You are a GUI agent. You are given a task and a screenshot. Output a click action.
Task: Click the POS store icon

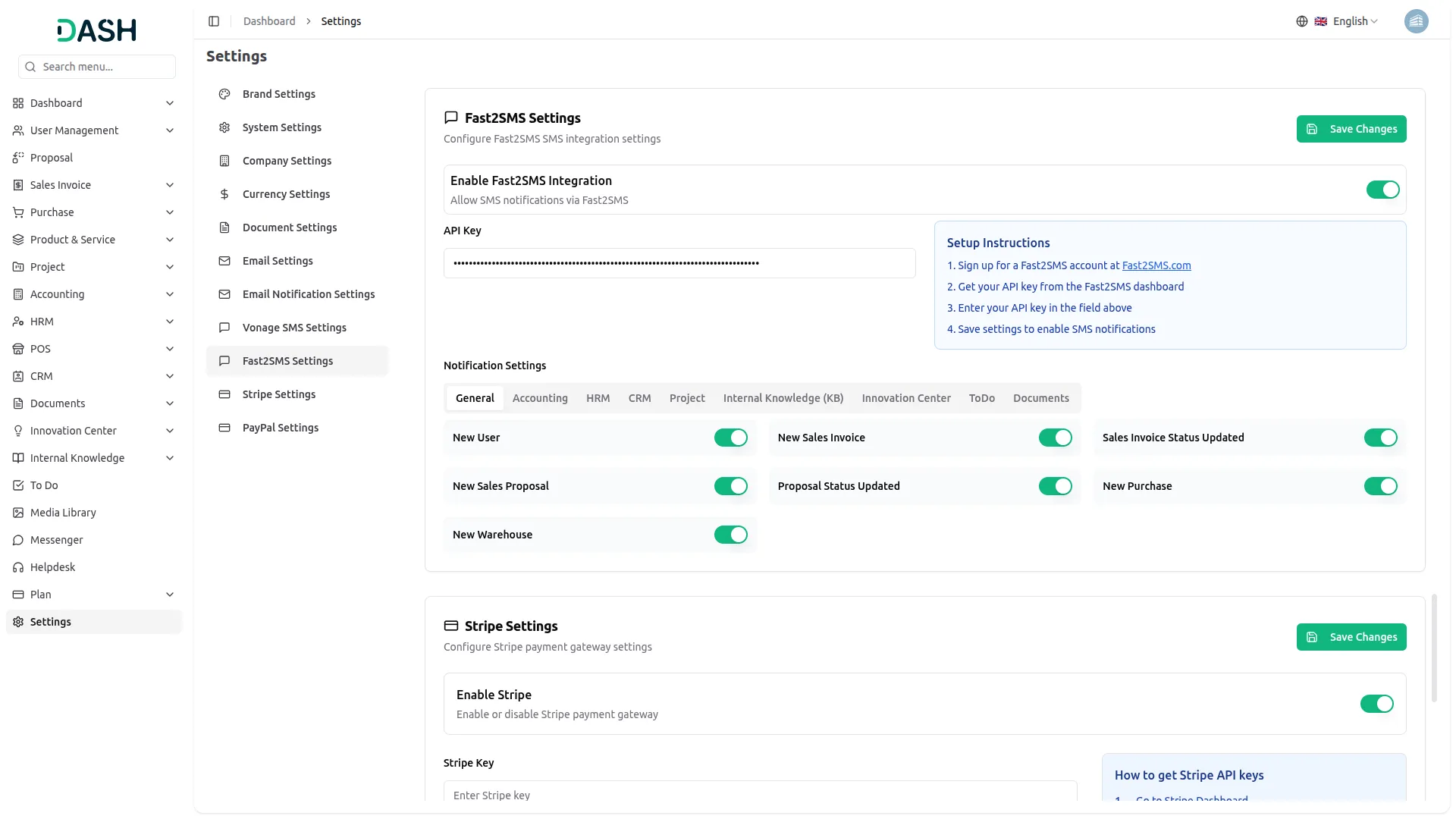pyautogui.click(x=18, y=349)
